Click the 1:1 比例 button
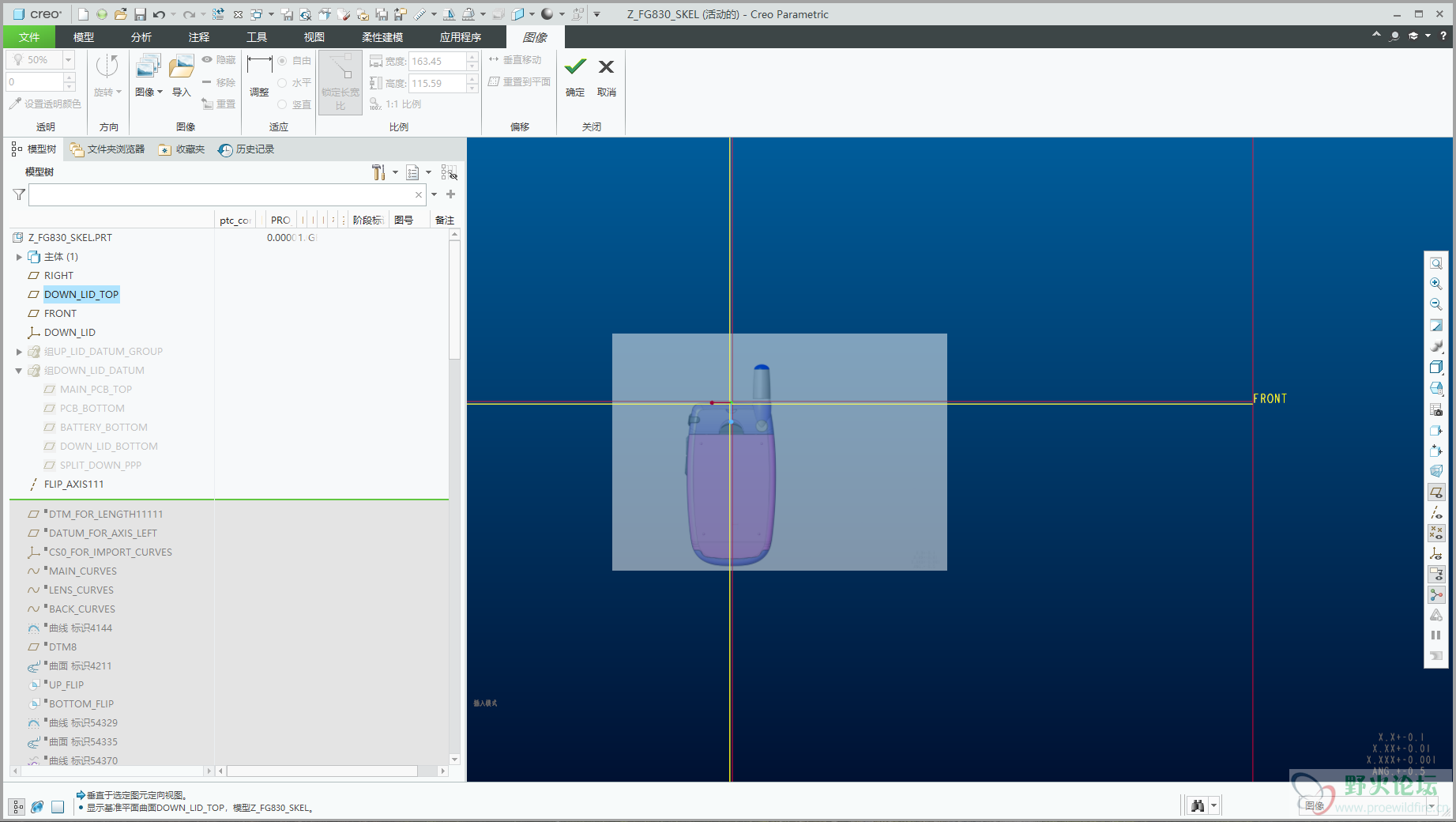 [x=395, y=104]
